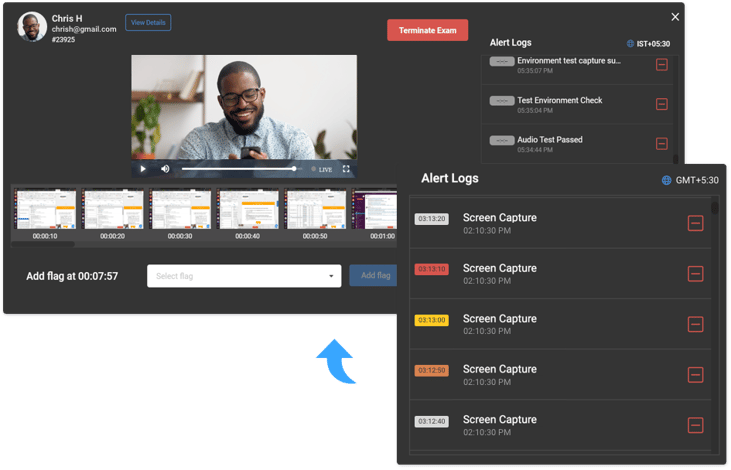This screenshot has height=470, width=731.
Task: Click the Terminate Exam button
Action: tap(428, 30)
